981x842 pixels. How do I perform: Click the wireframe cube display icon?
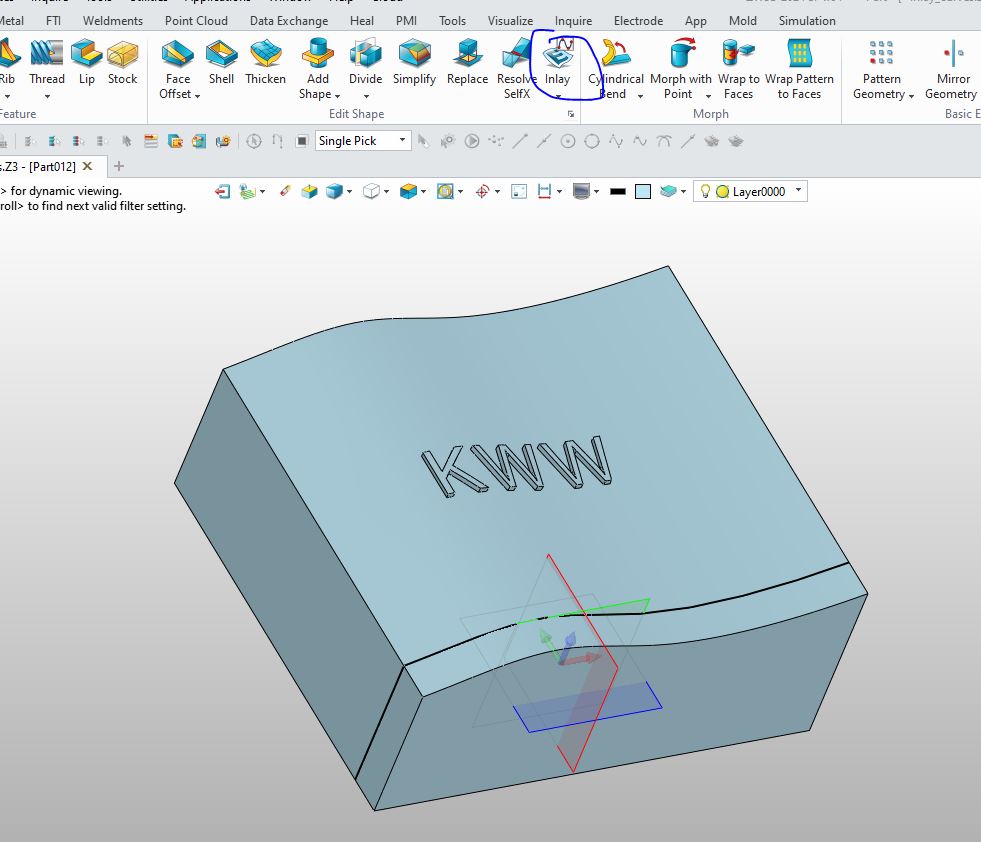tap(371, 191)
